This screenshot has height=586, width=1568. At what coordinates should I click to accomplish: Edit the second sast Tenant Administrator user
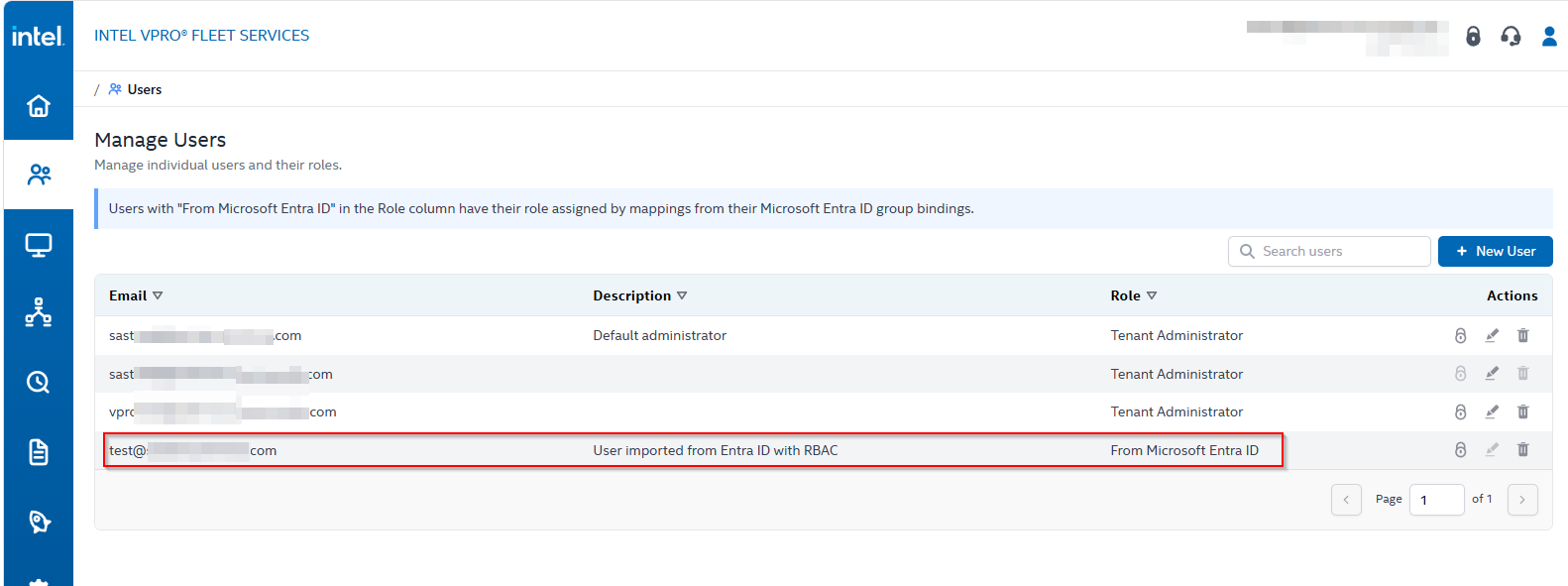point(1492,374)
